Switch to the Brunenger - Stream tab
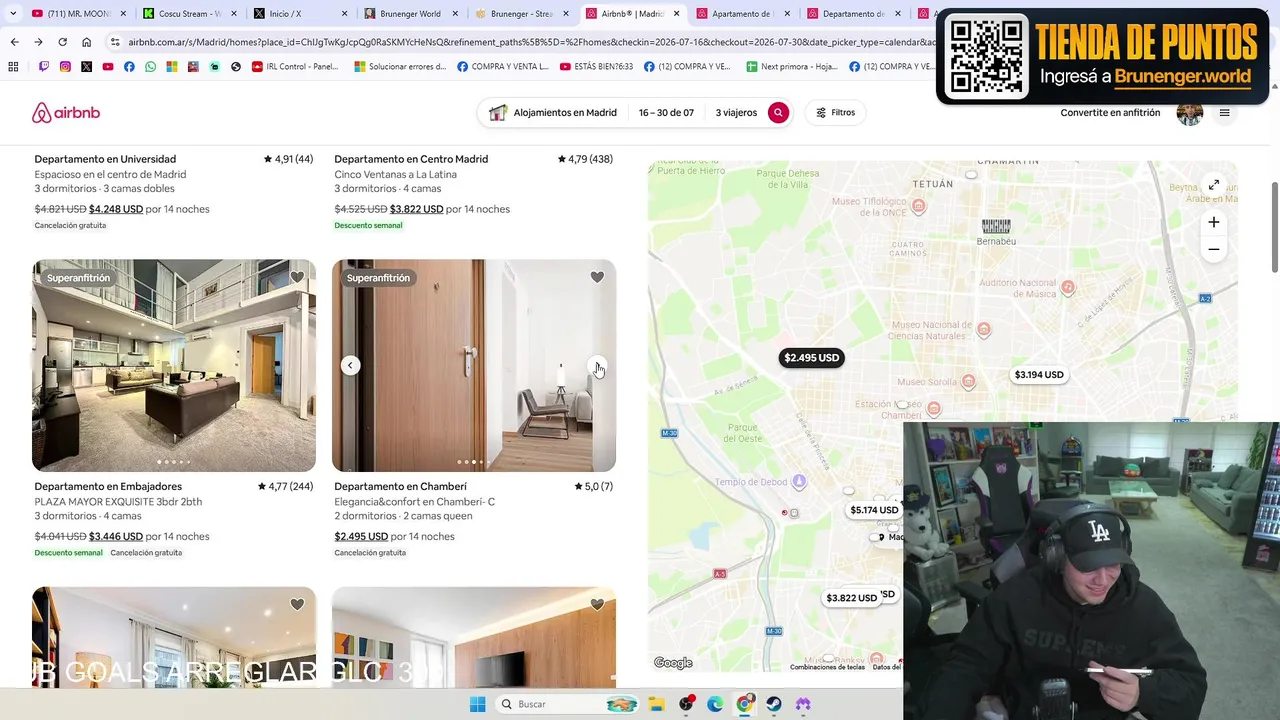Screen dimensions: 1280x720 (520, 14)
